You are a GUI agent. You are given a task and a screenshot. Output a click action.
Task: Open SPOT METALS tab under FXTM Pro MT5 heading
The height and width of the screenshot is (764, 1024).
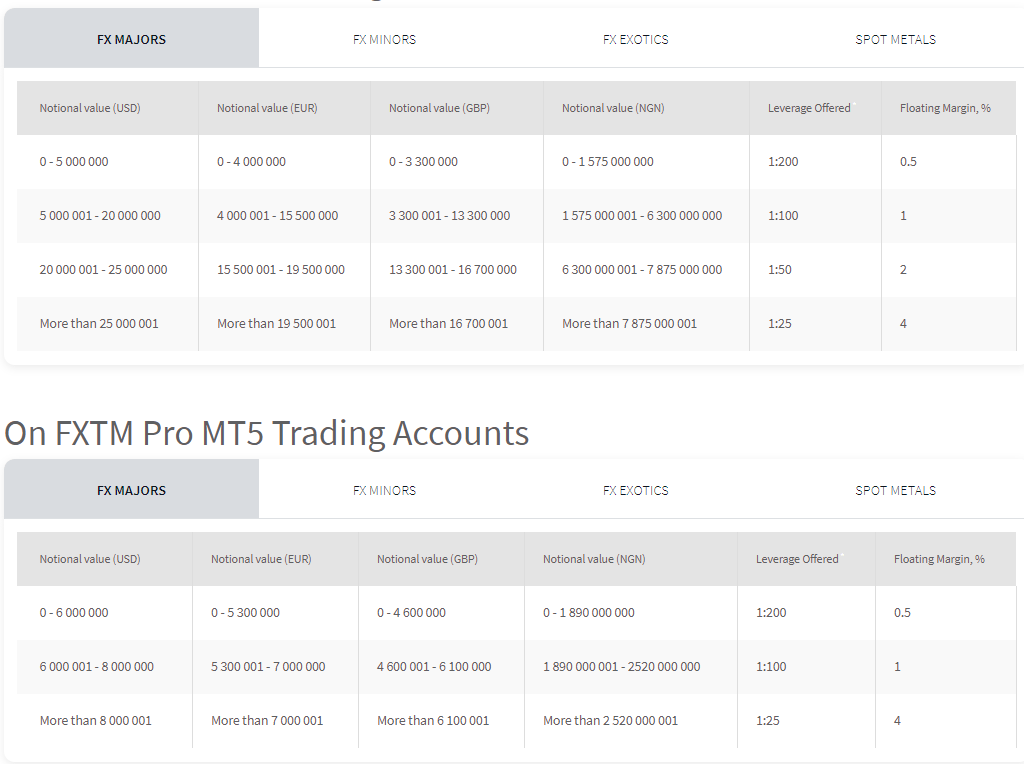click(x=895, y=490)
